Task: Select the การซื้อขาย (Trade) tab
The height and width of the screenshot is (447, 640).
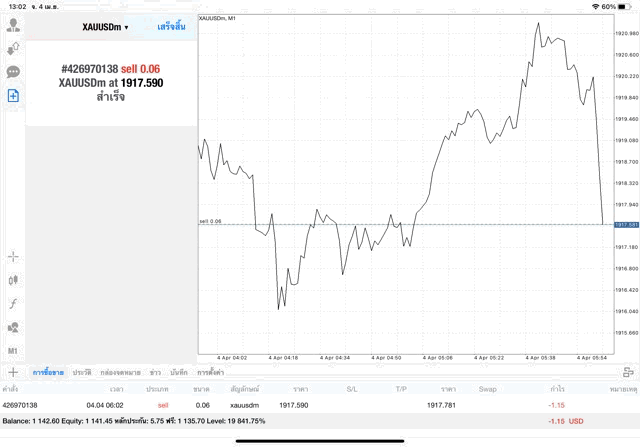Action: pos(47,372)
